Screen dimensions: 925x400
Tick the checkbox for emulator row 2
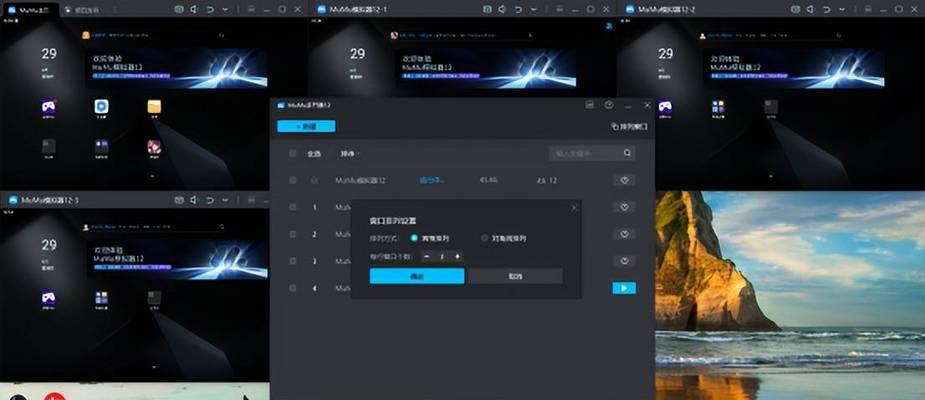[293, 234]
